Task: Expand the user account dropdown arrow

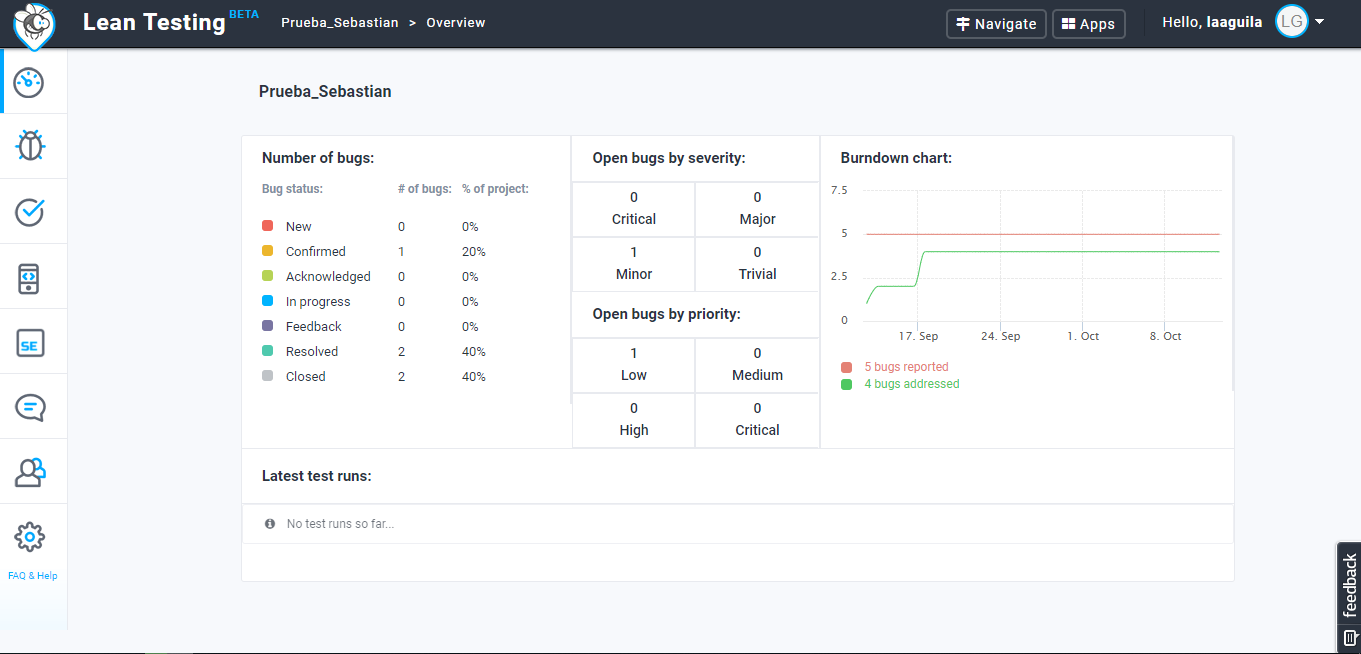Action: (1319, 22)
